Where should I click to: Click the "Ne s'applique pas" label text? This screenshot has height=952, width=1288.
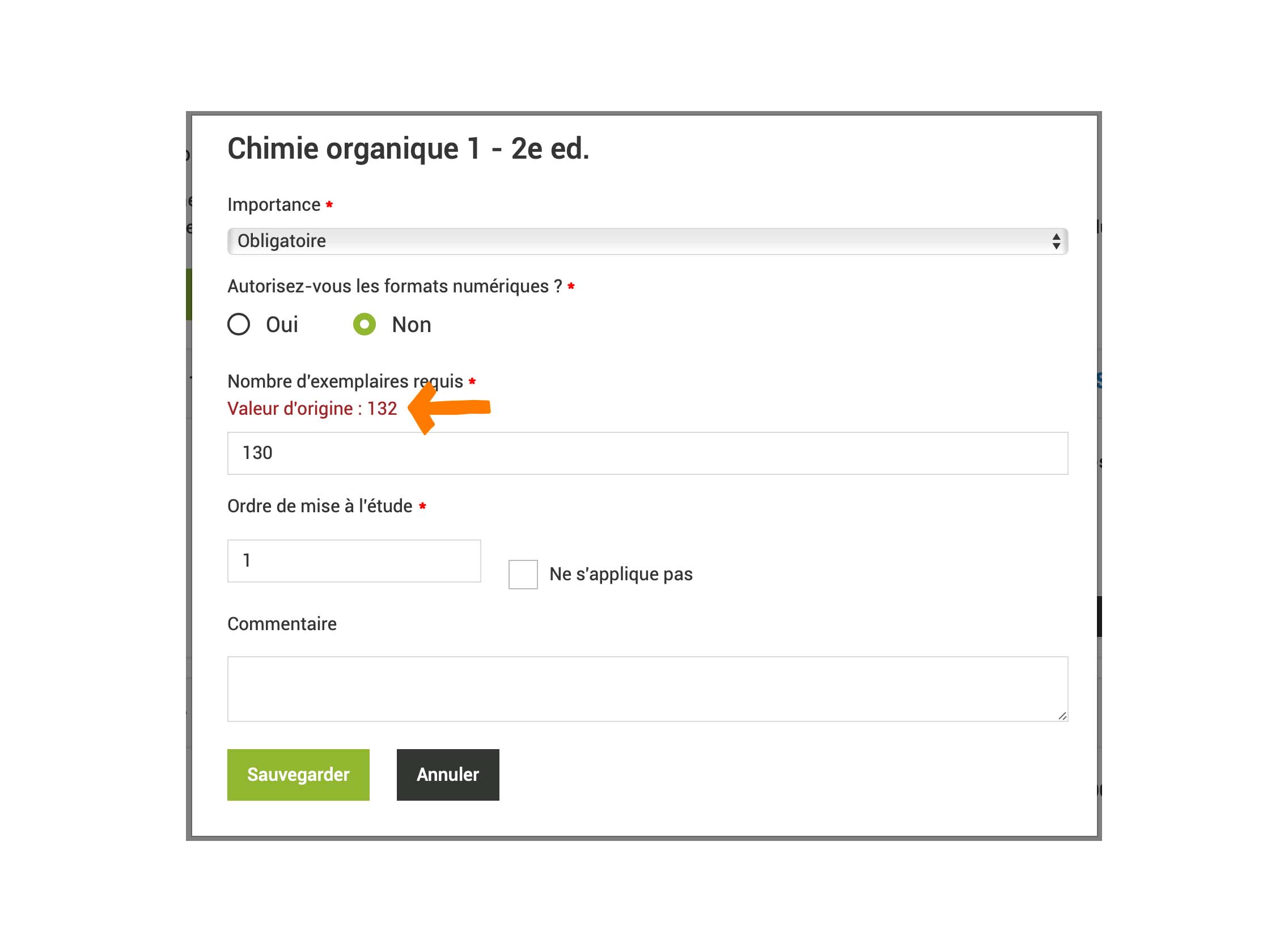pyautogui.click(x=621, y=574)
